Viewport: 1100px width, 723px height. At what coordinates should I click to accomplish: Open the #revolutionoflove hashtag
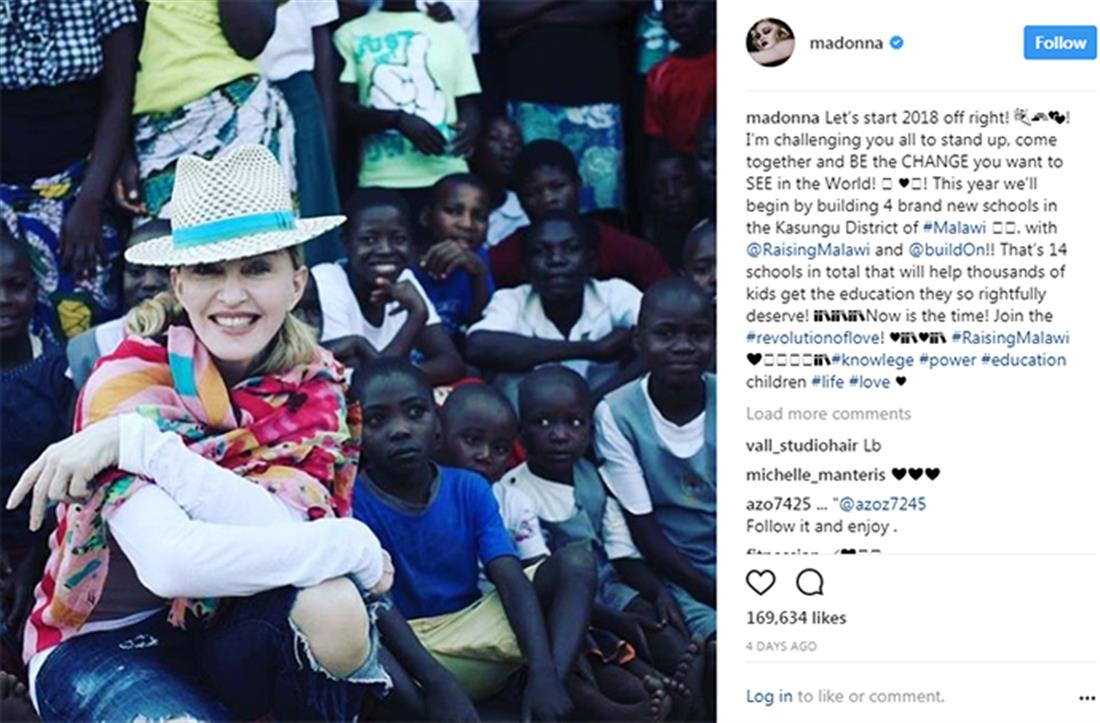pos(814,338)
